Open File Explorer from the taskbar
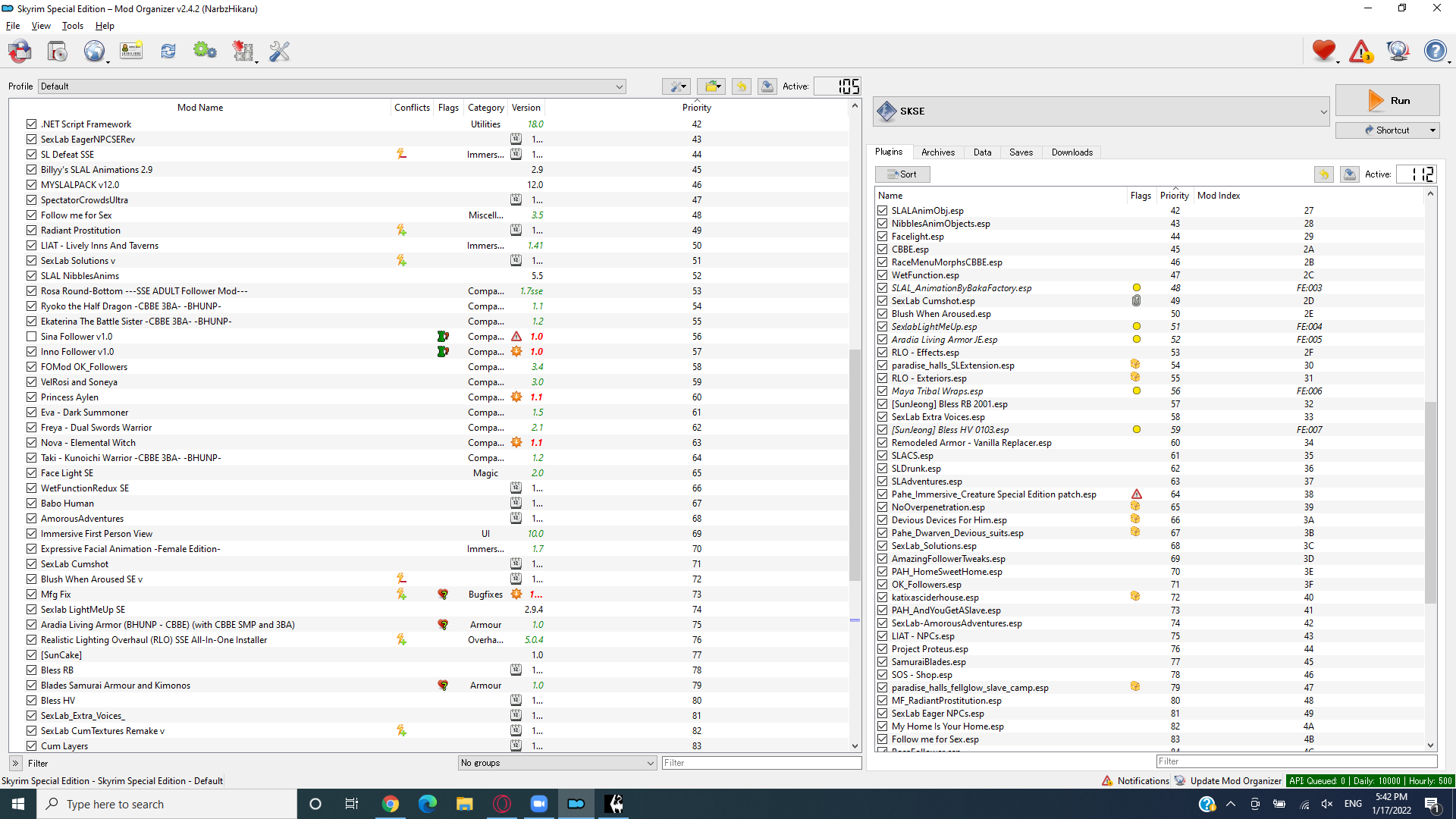Viewport: 1456px width, 819px height. point(465,804)
